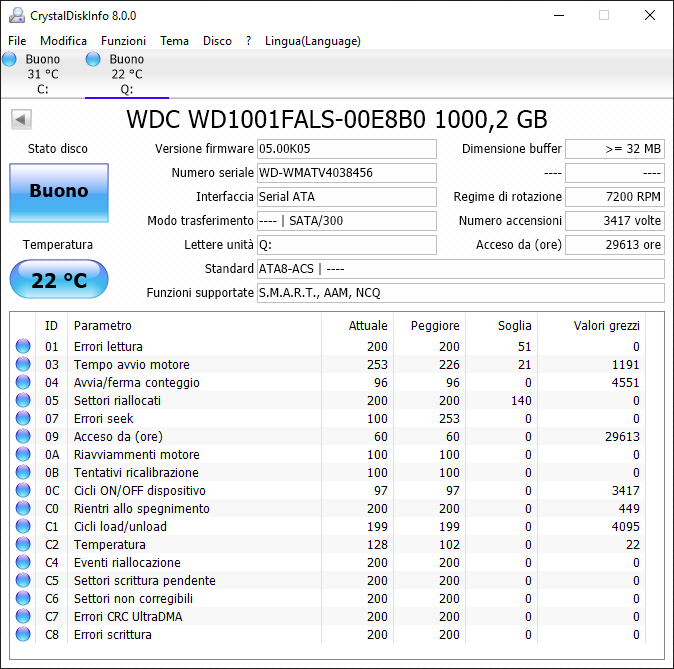Select the C: drive tab at 31 °C

pos(42,74)
